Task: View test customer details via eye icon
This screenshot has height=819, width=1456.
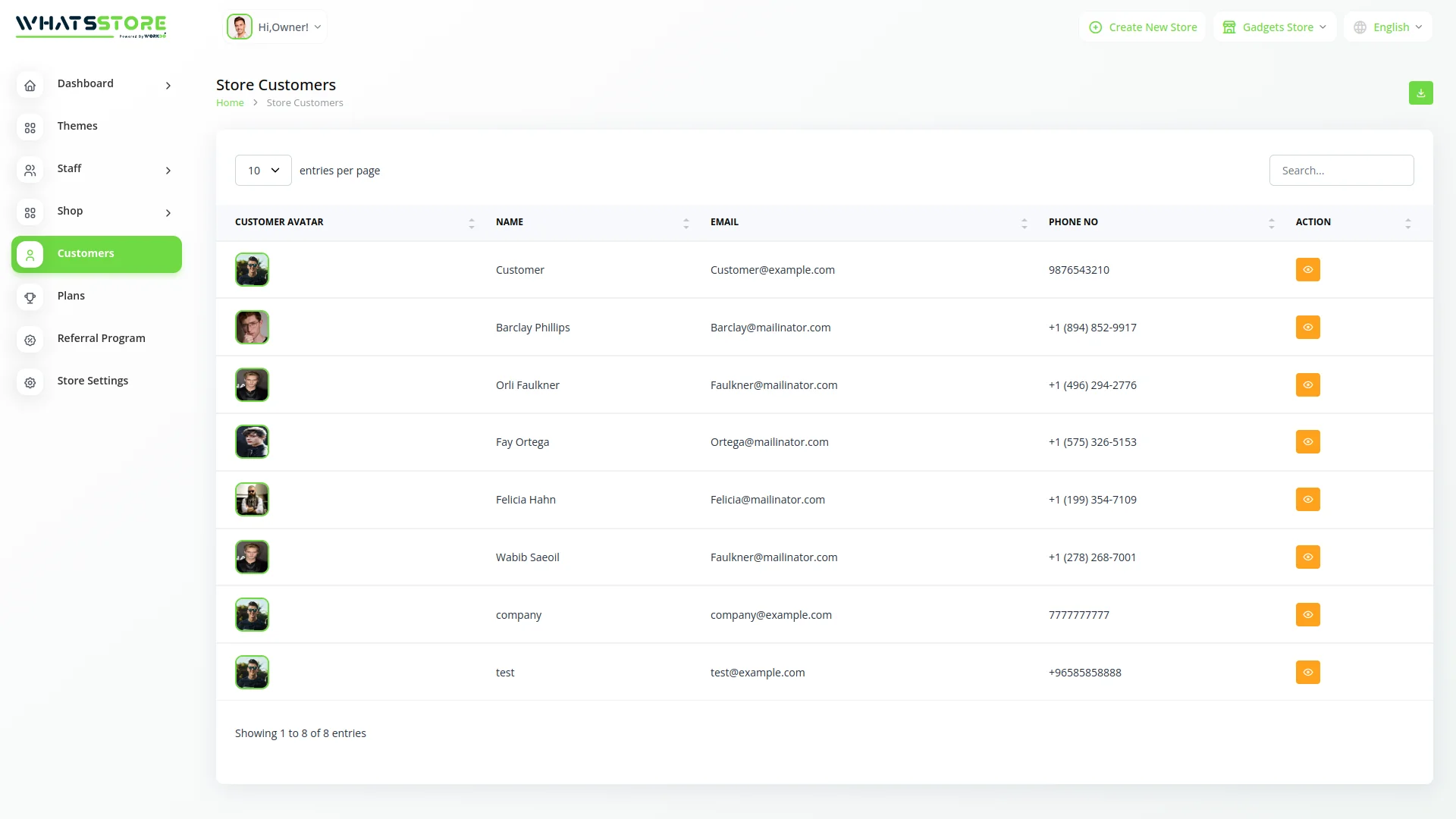Action: (x=1307, y=673)
